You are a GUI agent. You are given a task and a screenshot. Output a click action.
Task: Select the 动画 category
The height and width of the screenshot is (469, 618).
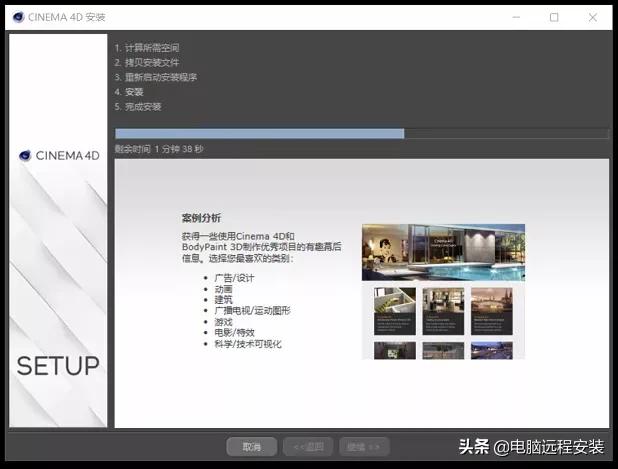(x=223, y=289)
